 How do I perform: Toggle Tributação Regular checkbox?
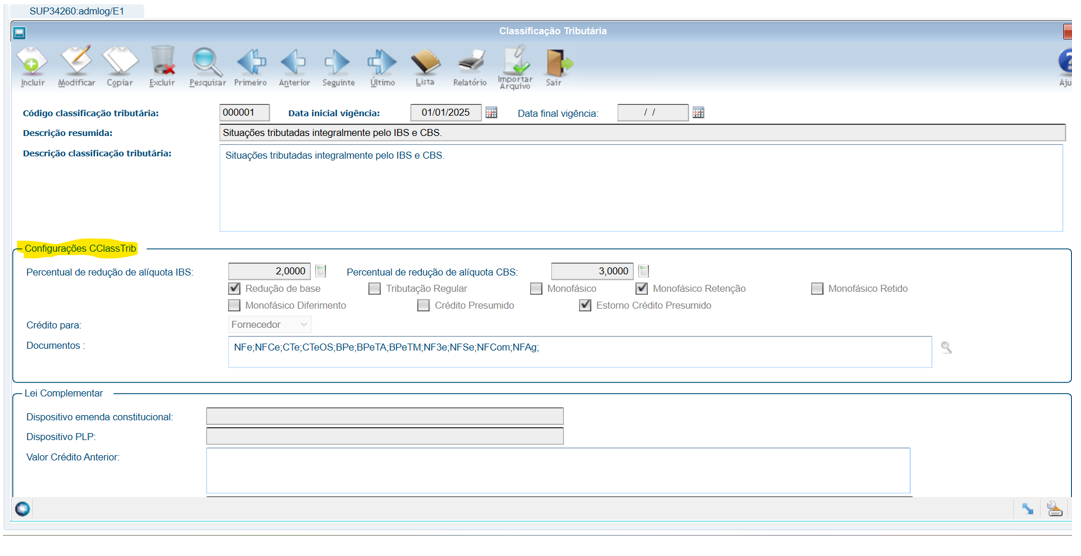point(374,288)
